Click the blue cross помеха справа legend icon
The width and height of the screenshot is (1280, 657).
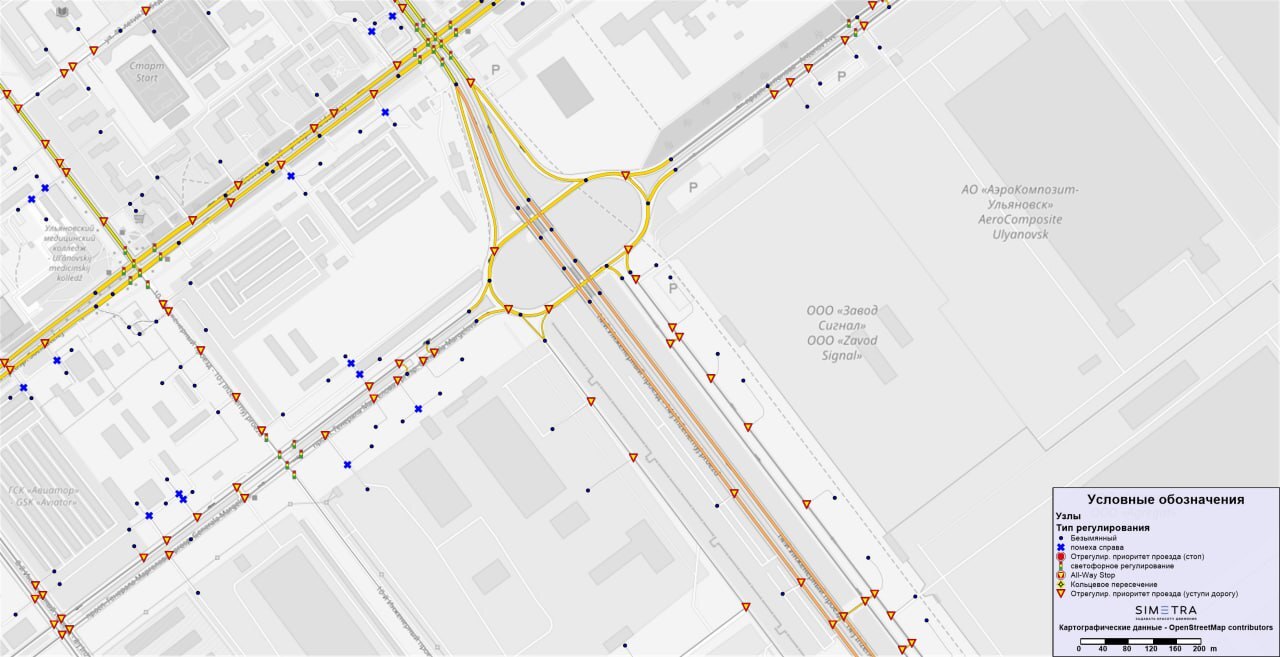point(1061,547)
